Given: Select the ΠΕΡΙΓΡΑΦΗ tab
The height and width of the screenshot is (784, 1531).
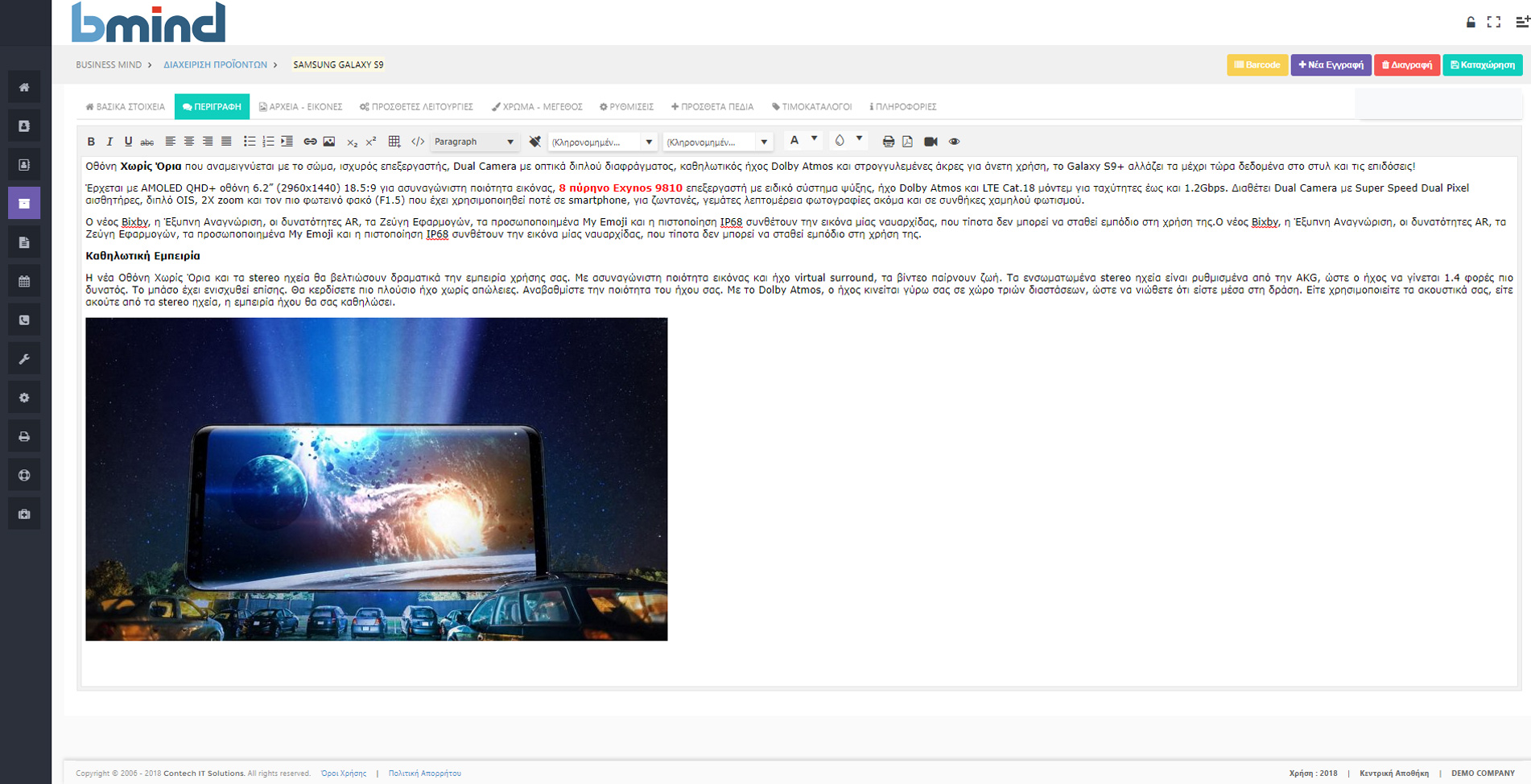Looking at the screenshot, I should click(212, 106).
